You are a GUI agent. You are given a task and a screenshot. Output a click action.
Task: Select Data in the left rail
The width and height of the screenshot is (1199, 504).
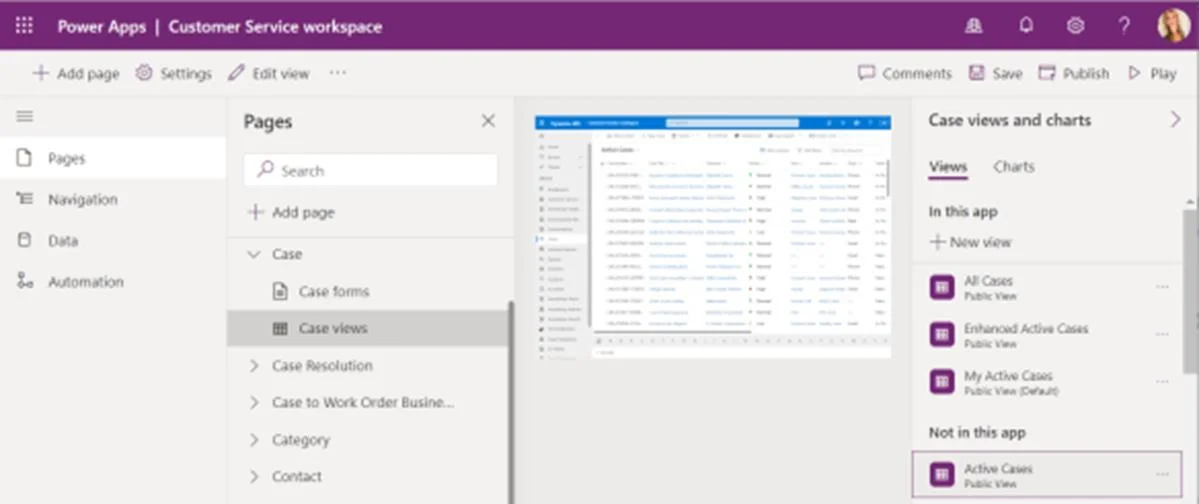pos(112,241)
